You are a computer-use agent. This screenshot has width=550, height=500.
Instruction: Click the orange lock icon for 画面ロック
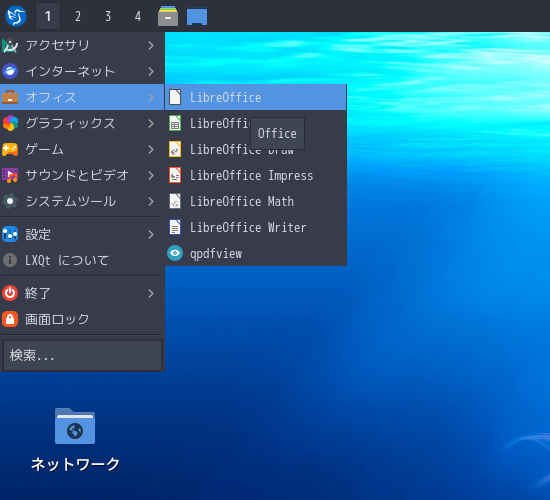10,319
